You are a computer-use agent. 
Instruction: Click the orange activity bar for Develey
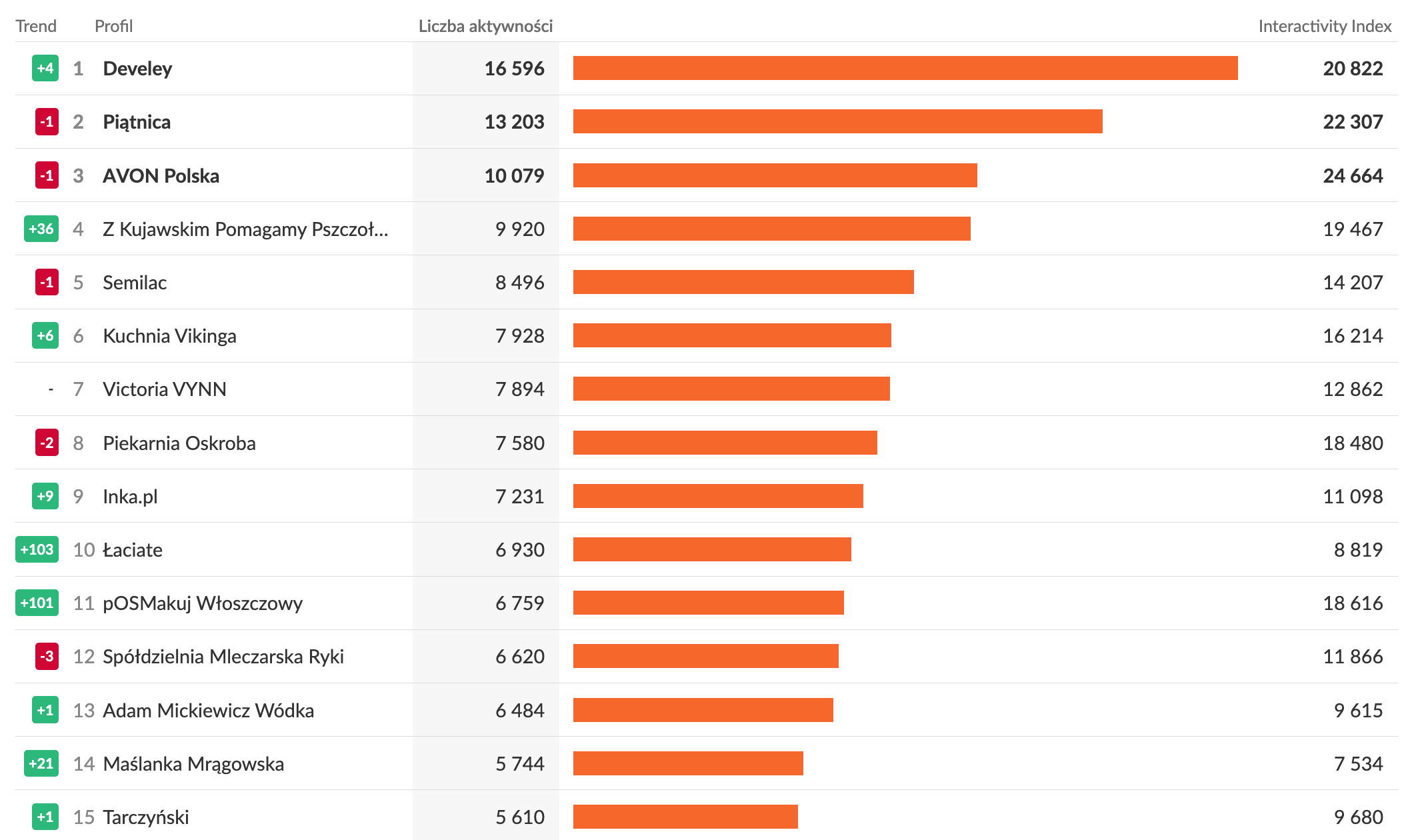[x=905, y=69]
